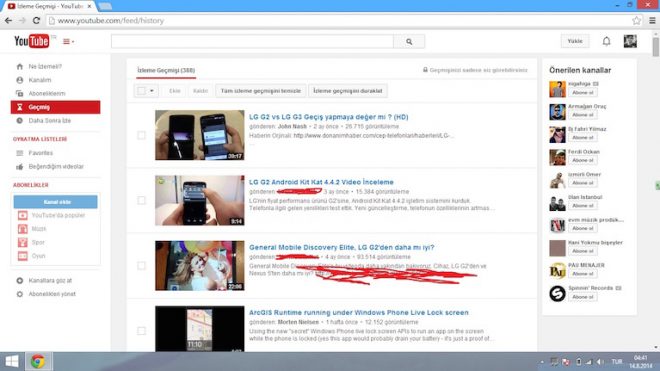Reload the page
The width and height of the screenshot is (660, 371).
[x=36, y=20]
